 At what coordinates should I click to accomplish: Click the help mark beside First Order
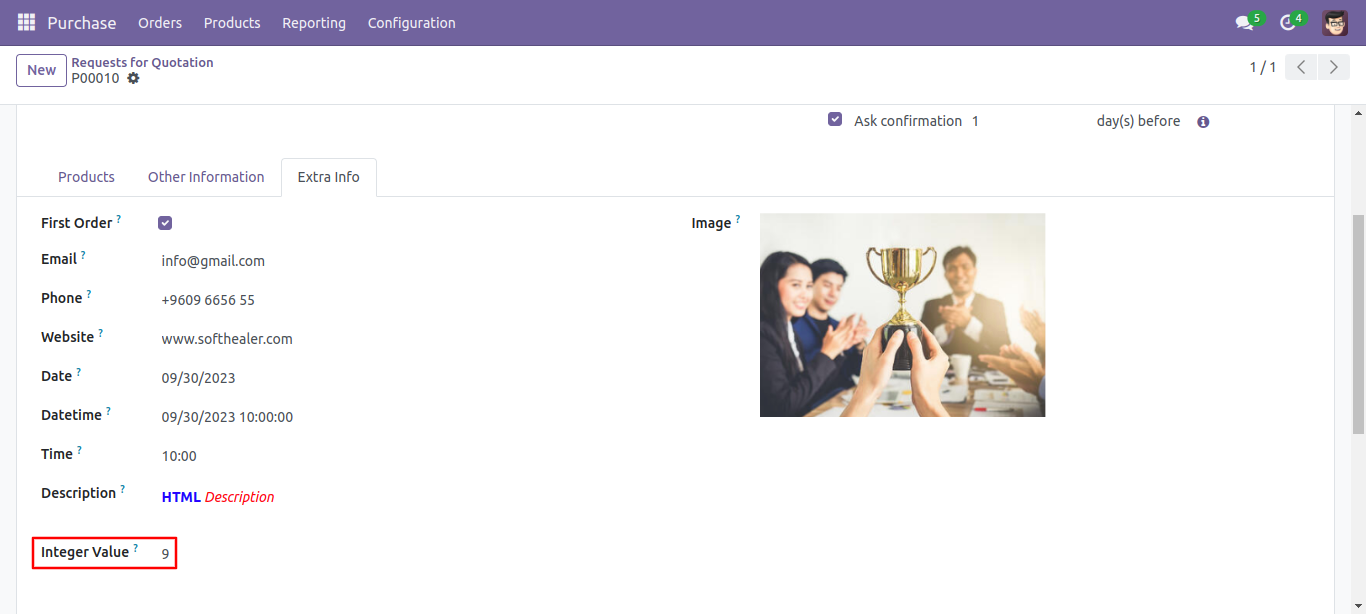tap(119, 218)
